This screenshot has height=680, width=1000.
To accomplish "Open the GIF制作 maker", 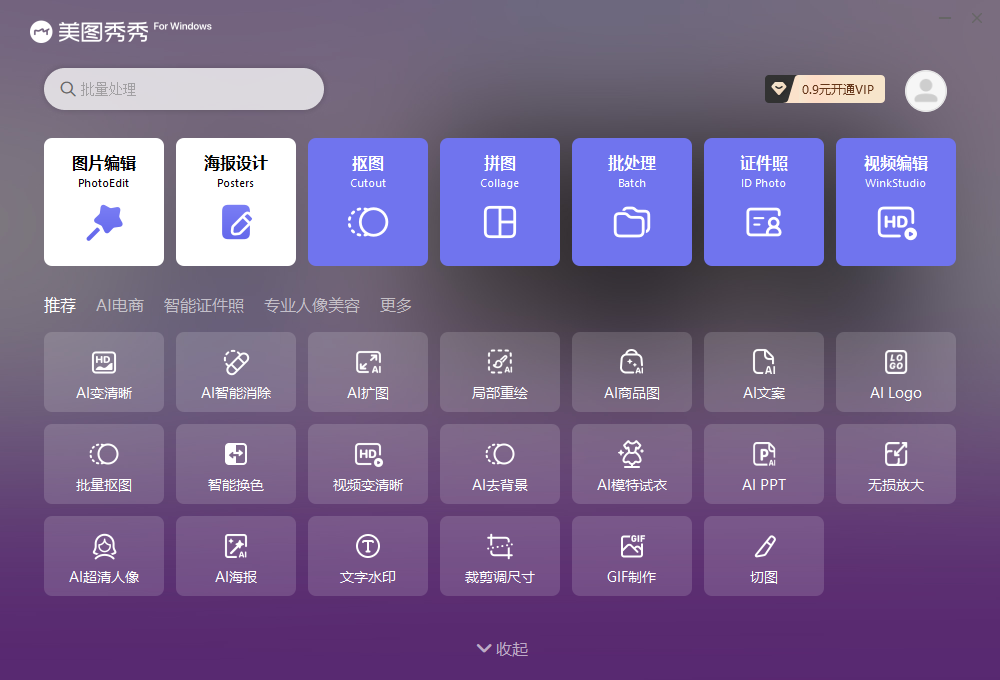I will tap(631, 555).
